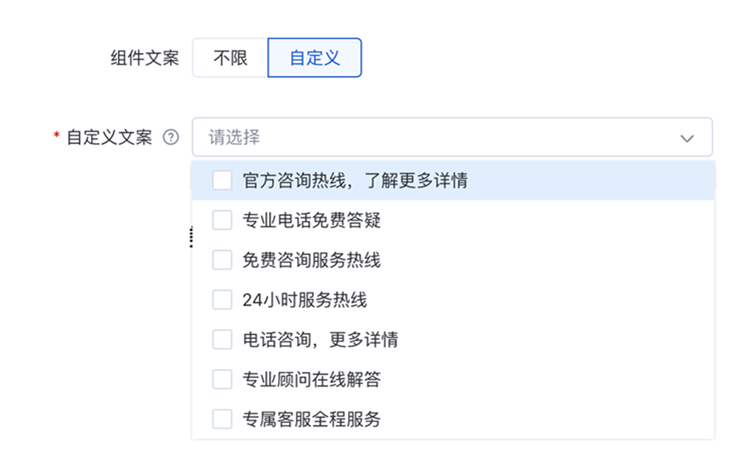Tick the 专业电话免费答疑 checkbox
Screen dimensions: 752x473
[222, 220]
